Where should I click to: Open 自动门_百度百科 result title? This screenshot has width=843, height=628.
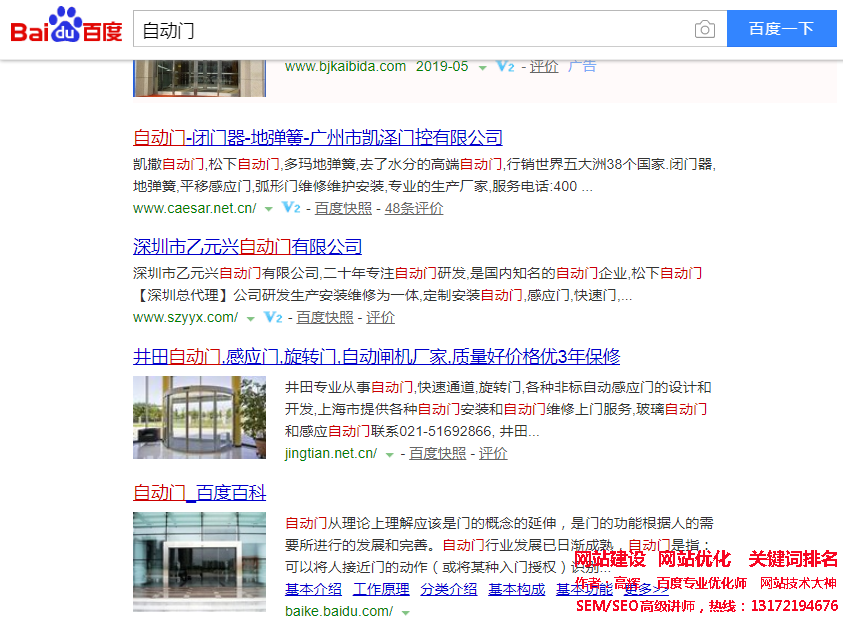coord(199,492)
